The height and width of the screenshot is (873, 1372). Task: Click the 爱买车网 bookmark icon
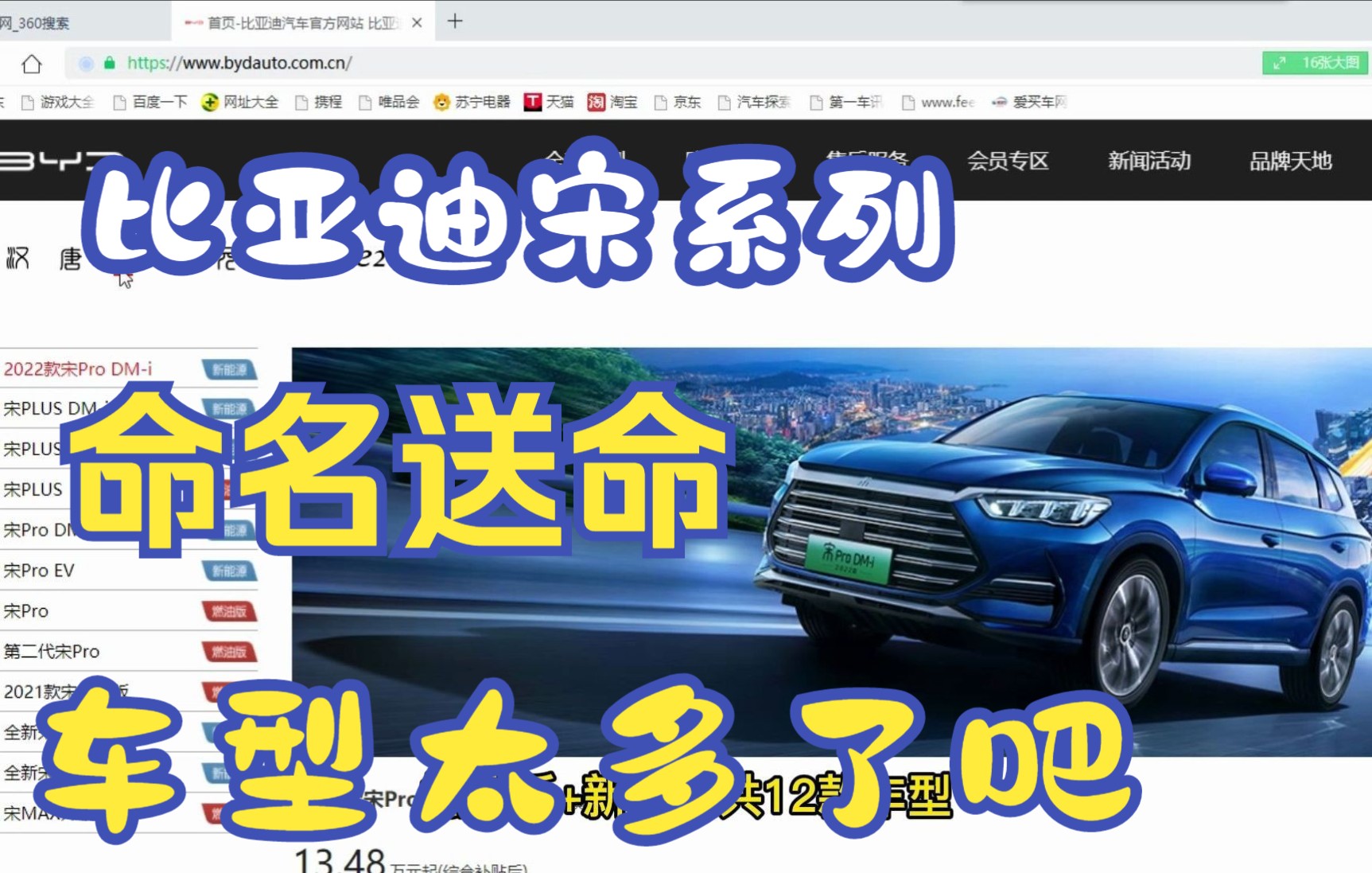pyautogui.click(x=1000, y=102)
